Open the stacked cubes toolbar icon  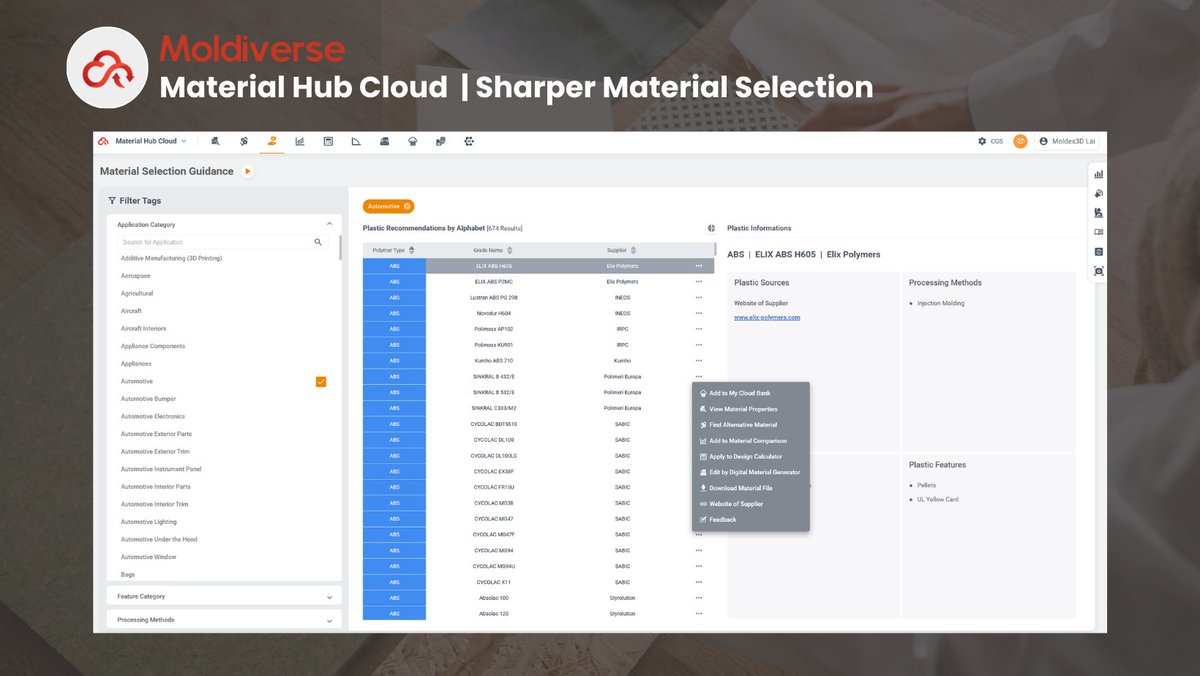point(441,141)
